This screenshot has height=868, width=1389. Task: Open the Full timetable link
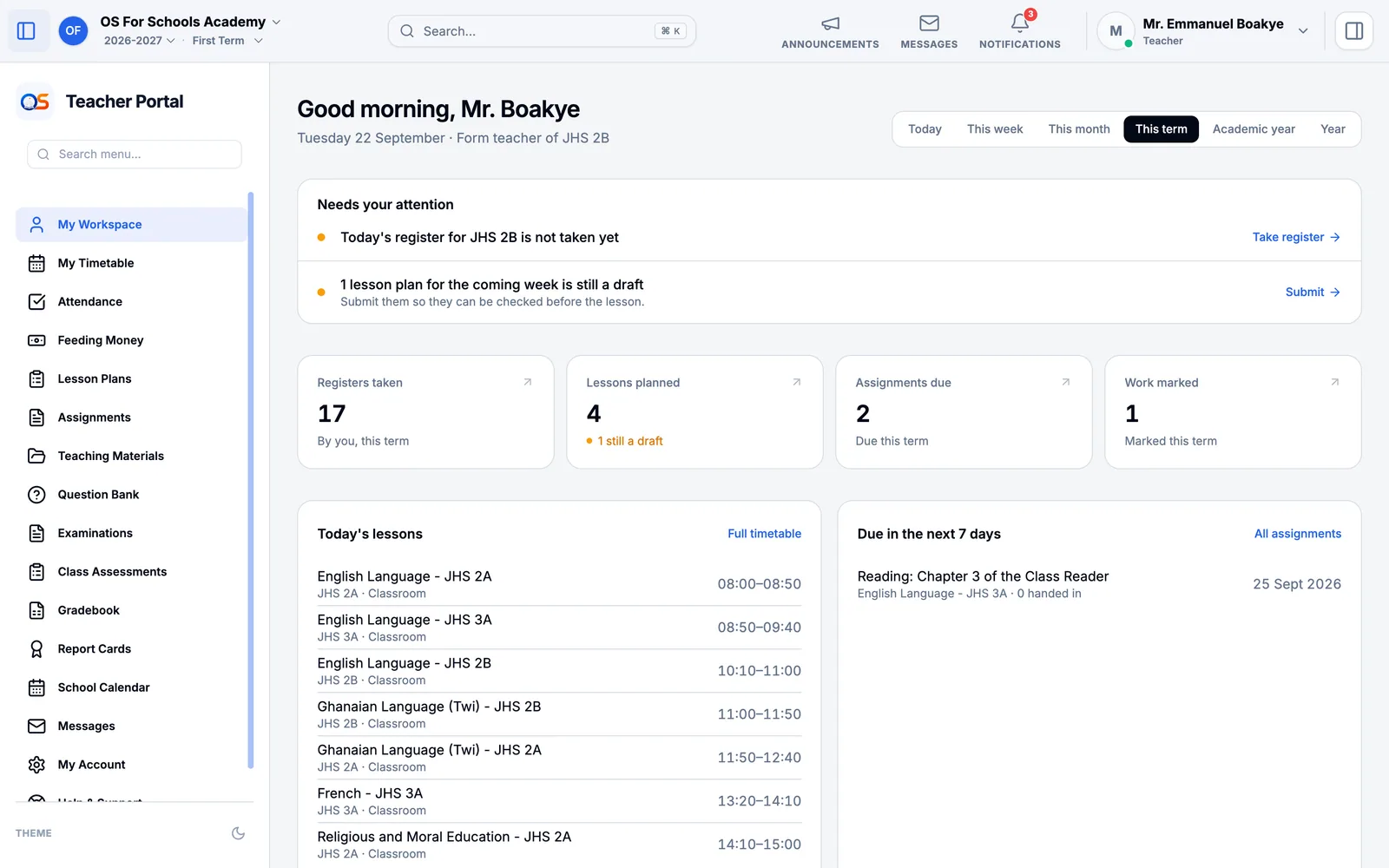(x=764, y=534)
